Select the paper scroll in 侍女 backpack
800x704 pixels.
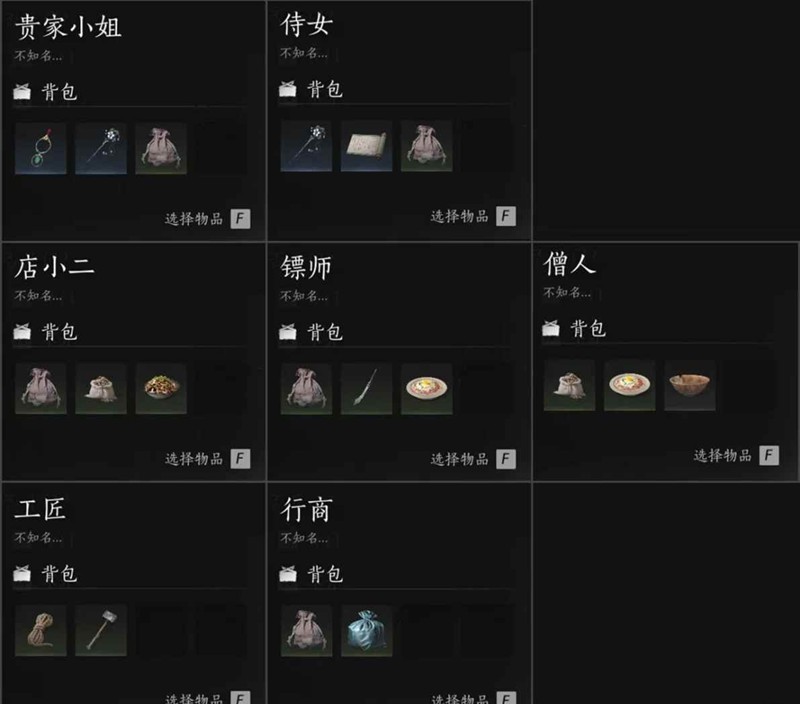[366, 146]
